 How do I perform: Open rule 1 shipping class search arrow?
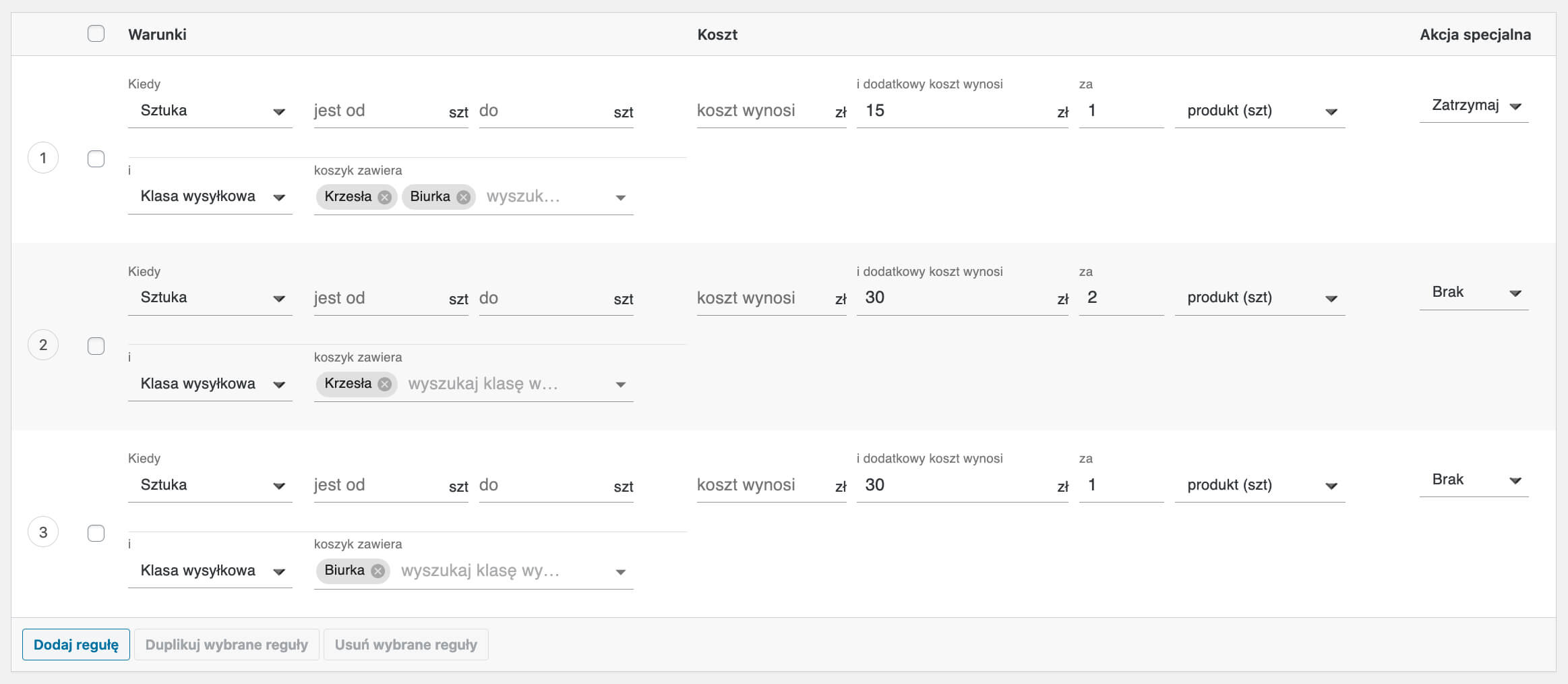pyautogui.click(x=620, y=198)
